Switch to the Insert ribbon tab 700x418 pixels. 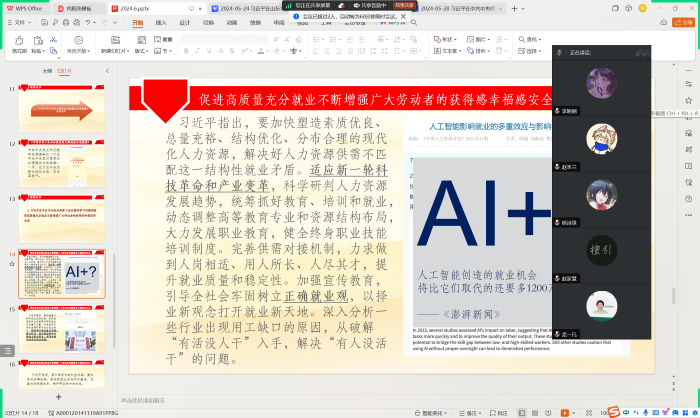coord(159,22)
